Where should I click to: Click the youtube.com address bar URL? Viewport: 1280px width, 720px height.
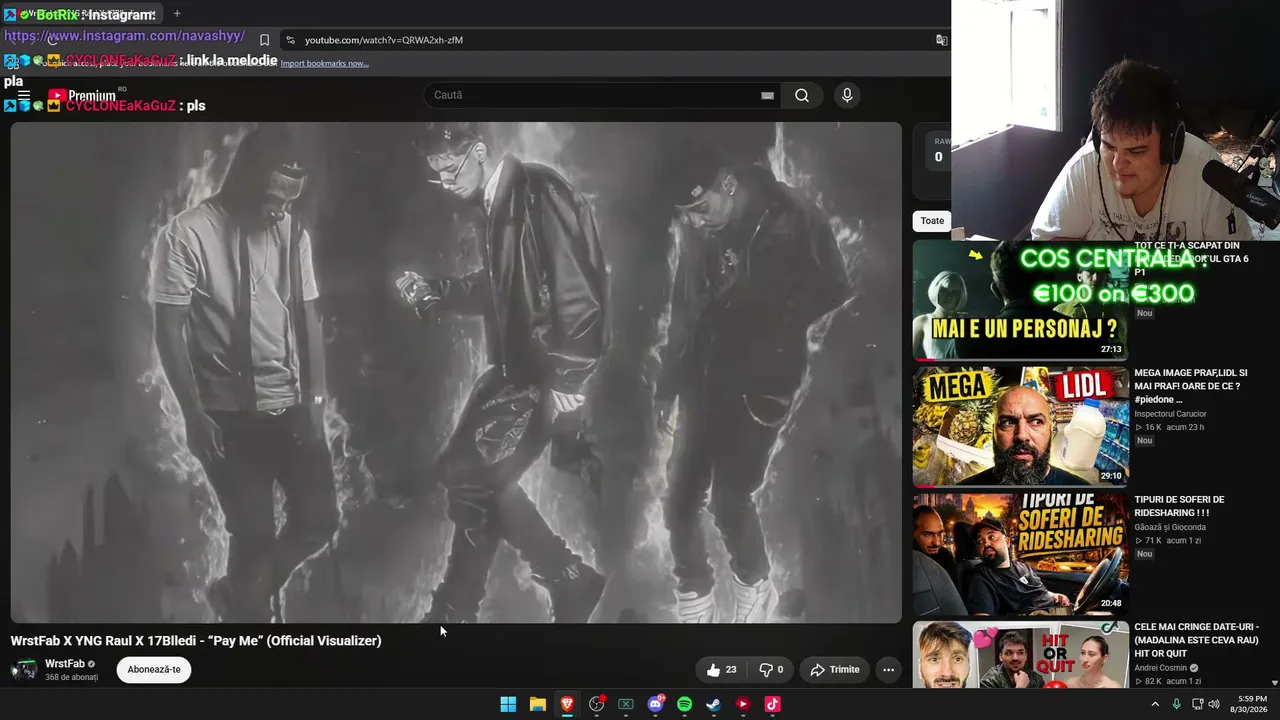pyautogui.click(x=384, y=40)
